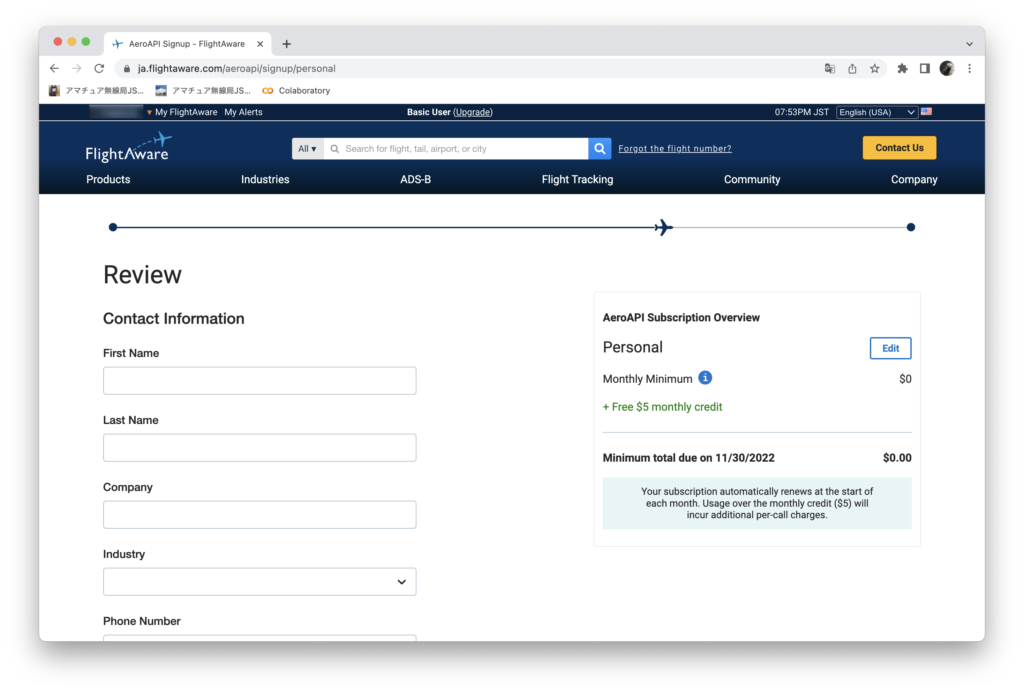The width and height of the screenshot is (1024, 693).
Task: Expand the All search filter dropdown
Action: click(307, 149)
